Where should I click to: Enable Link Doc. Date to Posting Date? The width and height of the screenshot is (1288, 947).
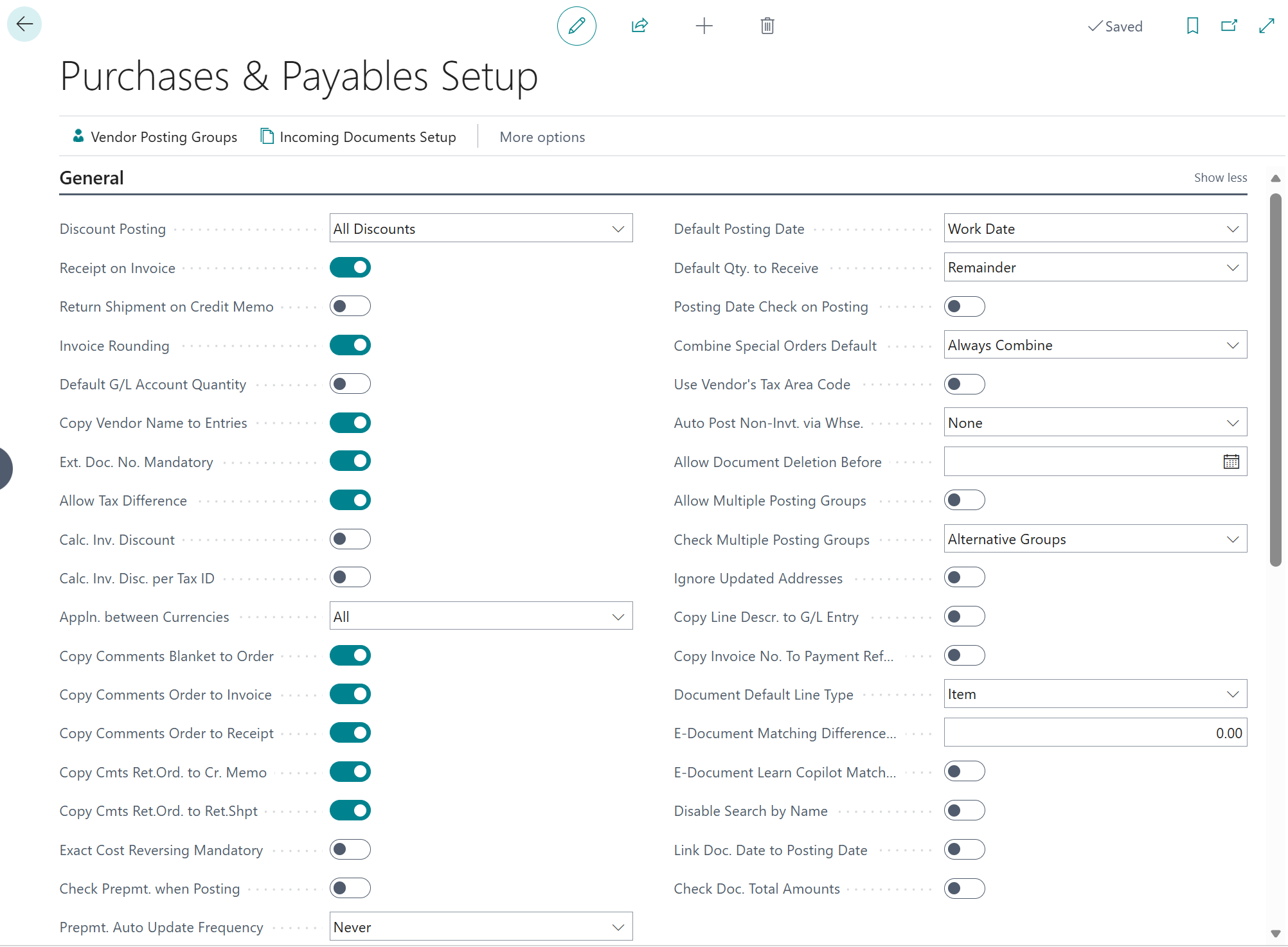coord(965,849)
